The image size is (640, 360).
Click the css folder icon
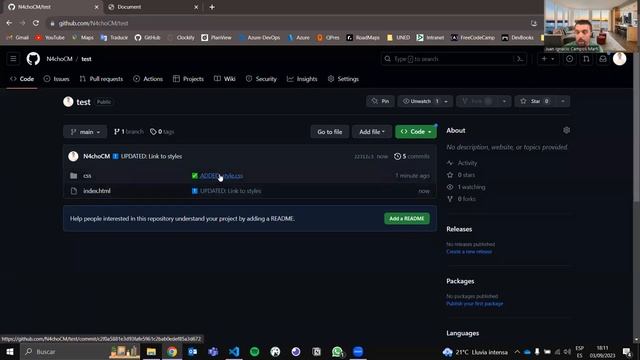click(73, 176)
